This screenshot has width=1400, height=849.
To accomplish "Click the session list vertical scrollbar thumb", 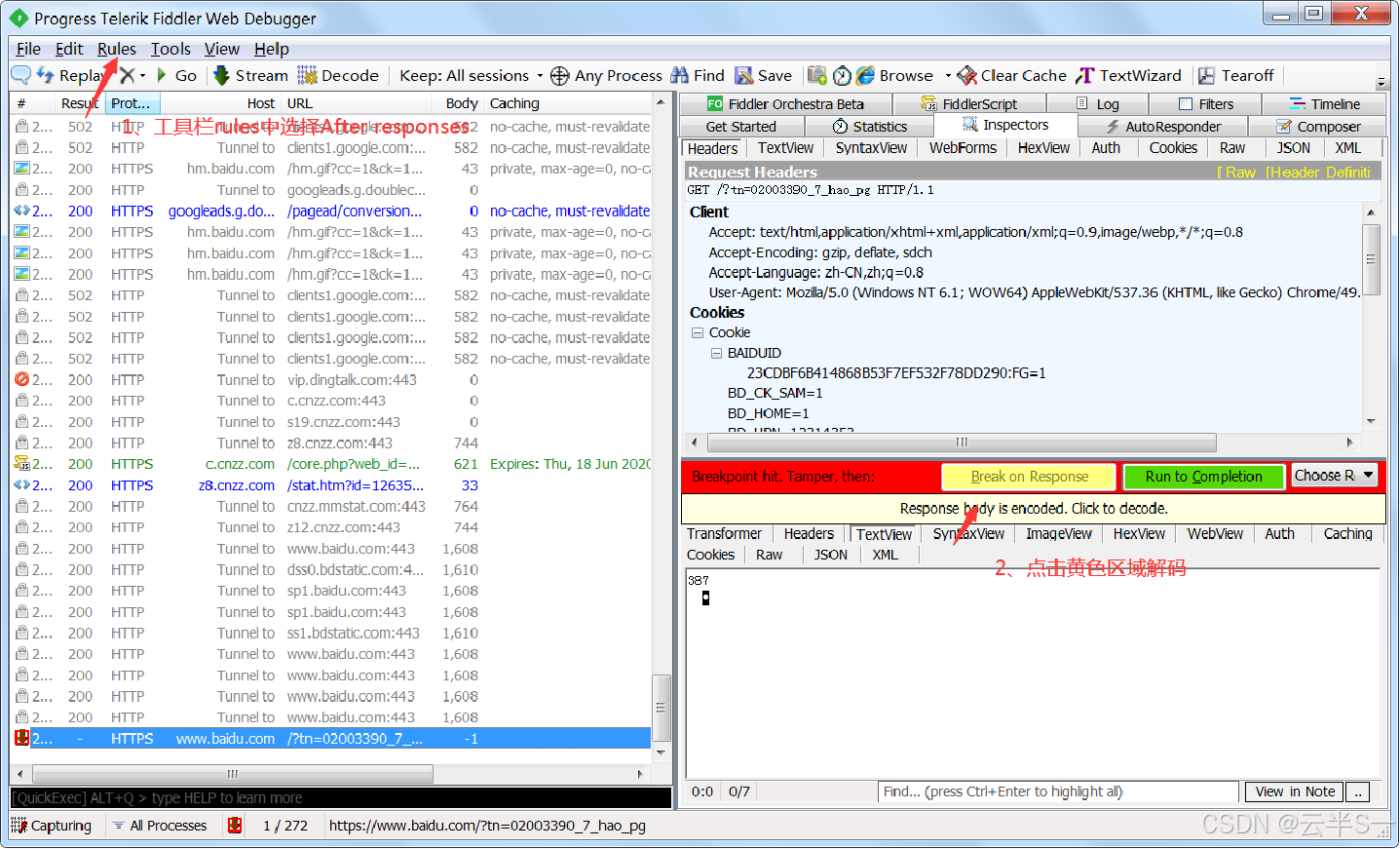I will coord(661,709).
